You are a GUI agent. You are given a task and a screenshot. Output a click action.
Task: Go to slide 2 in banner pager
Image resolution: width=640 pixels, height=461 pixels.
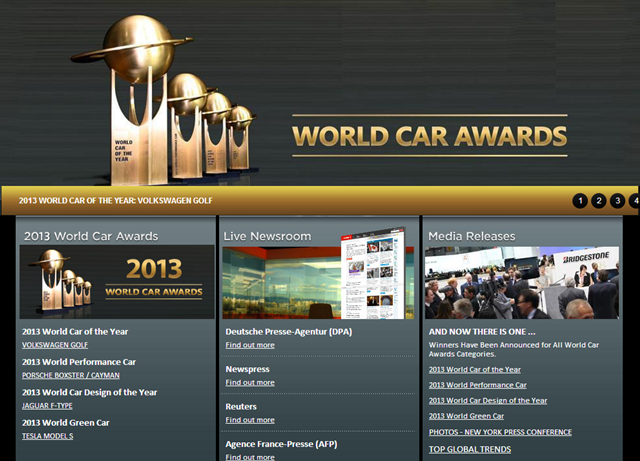point(599,201)
